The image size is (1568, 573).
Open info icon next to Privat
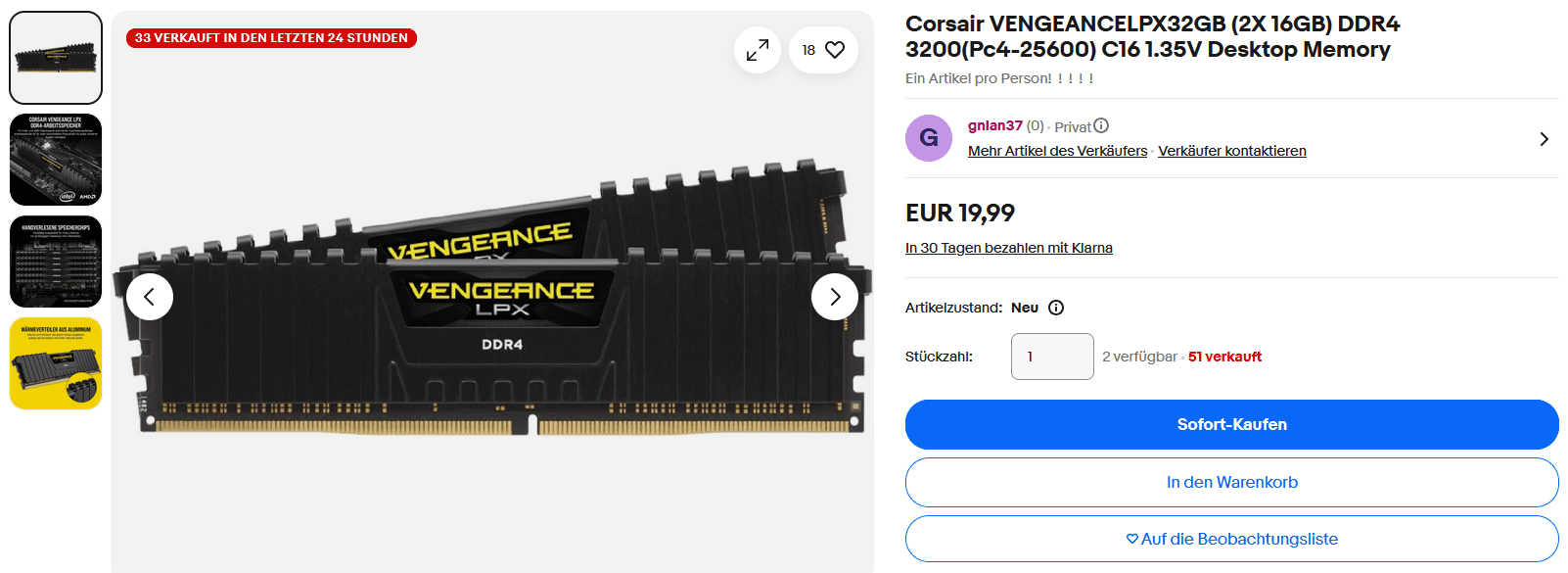pyautogui.click(x=1101, y=125)
